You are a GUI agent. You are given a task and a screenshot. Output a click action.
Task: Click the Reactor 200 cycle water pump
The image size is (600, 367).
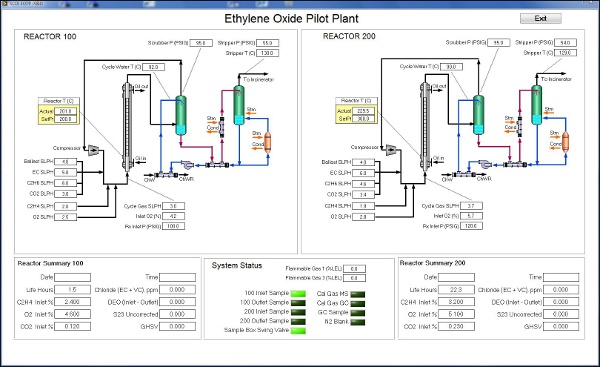coord(485,165)
